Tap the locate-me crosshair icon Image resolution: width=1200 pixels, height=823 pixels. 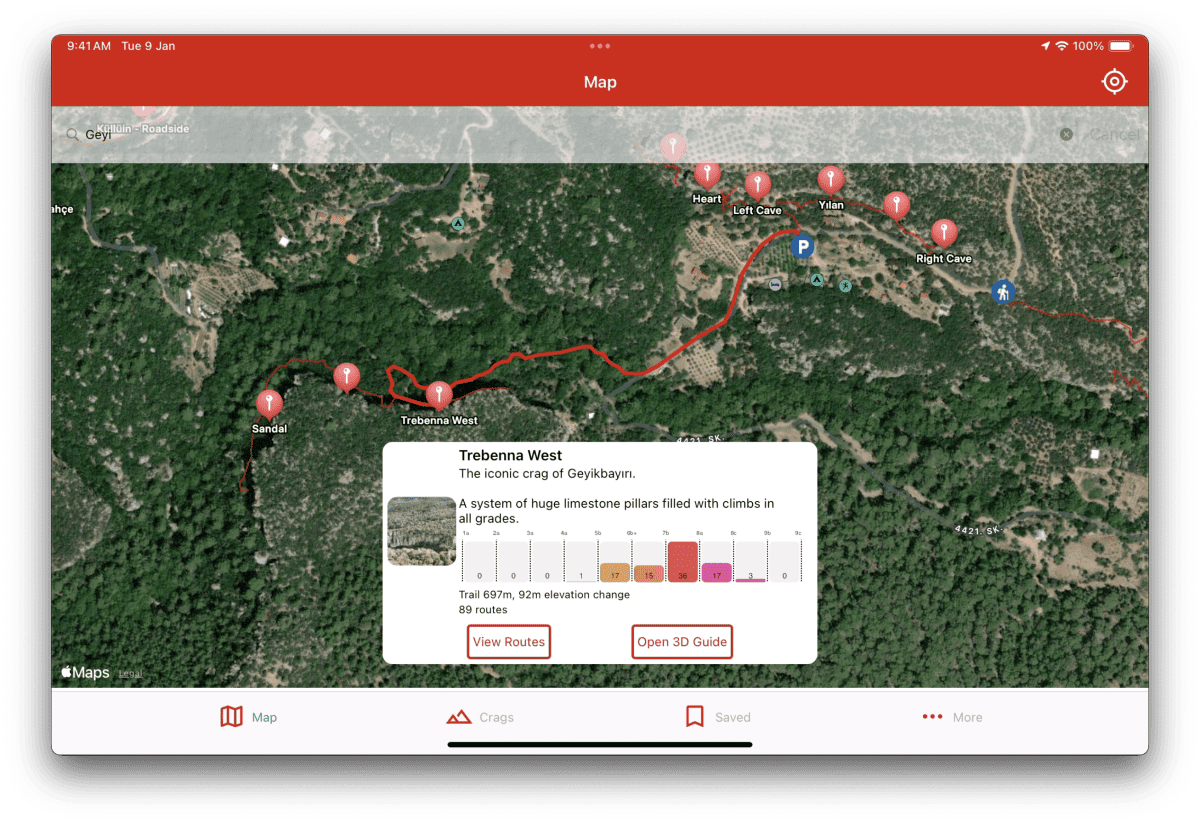pyautogui.click(x=1114, y=82)
